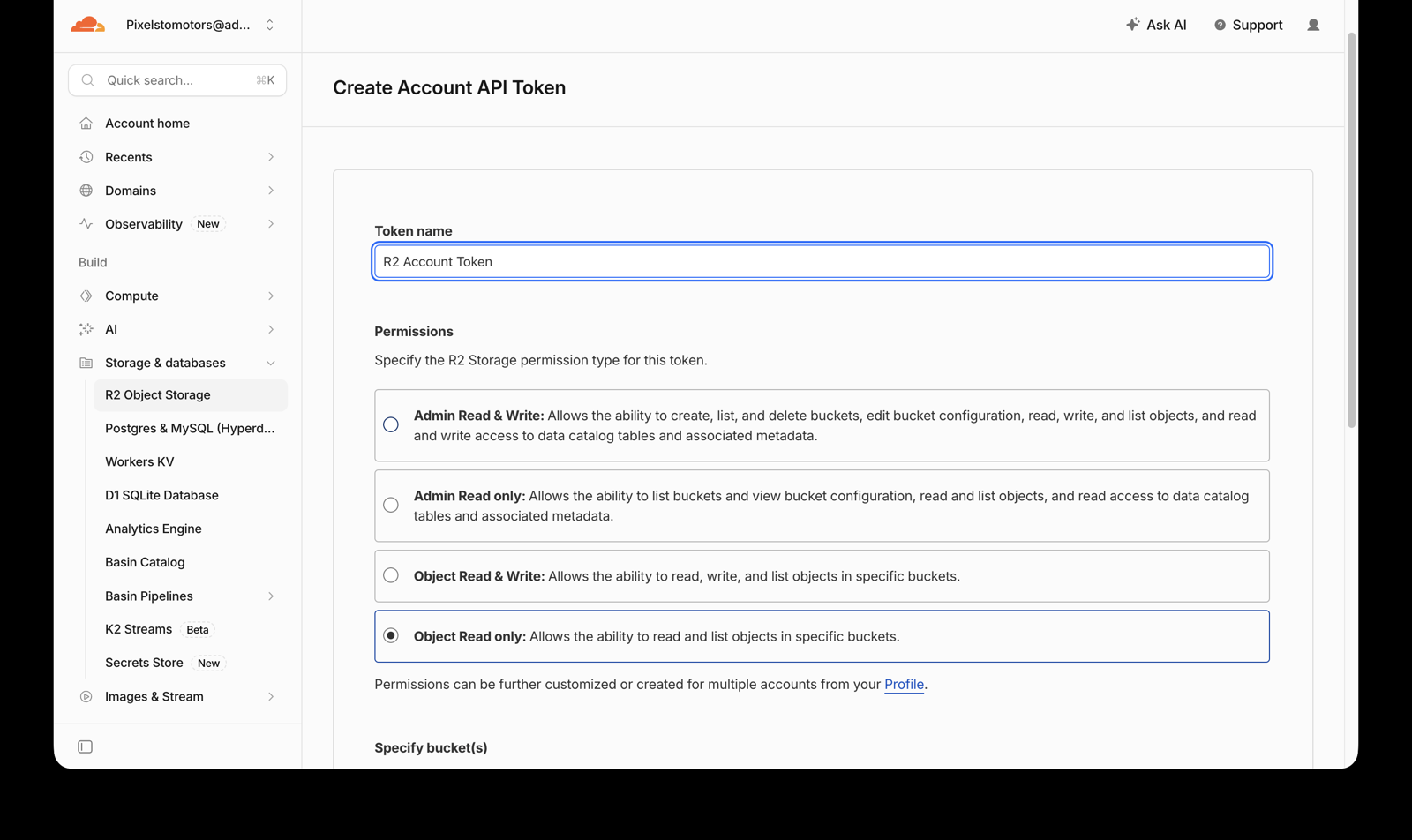Expand the Compute chevron

click(271, 296)
